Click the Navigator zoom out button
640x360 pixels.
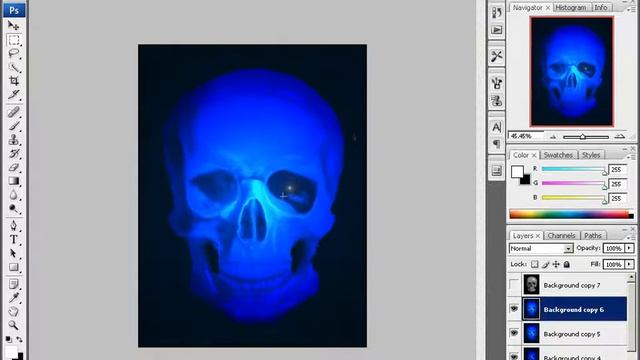pyautogui.click(x=553, y=137)
